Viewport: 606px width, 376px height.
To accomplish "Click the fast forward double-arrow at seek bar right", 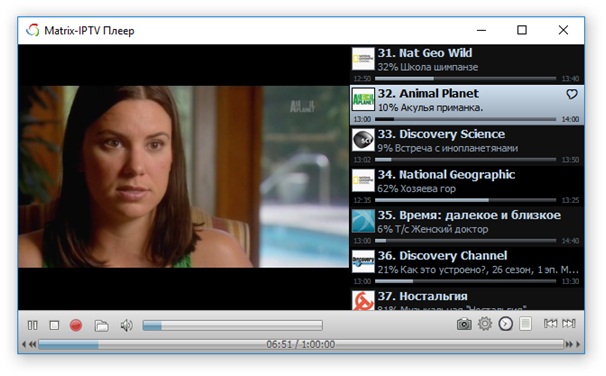I will click(x=569, y=344).
